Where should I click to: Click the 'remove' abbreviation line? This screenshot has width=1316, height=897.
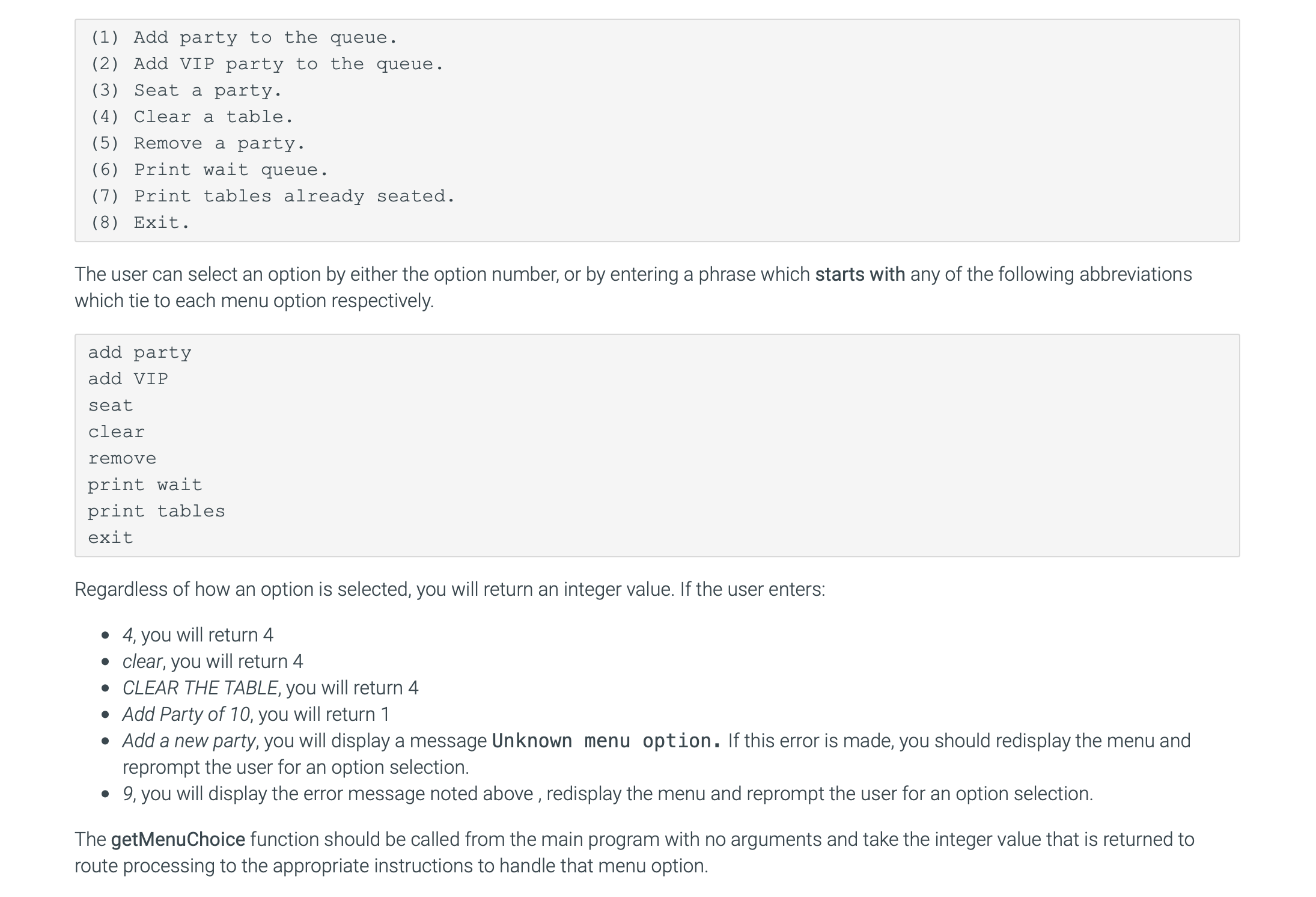122,459
